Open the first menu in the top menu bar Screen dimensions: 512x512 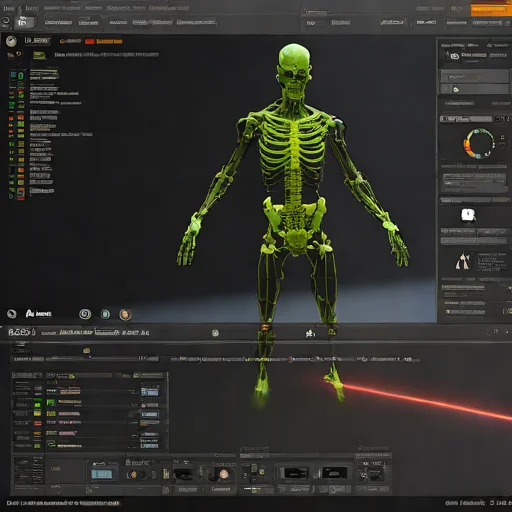pos(8,8)
